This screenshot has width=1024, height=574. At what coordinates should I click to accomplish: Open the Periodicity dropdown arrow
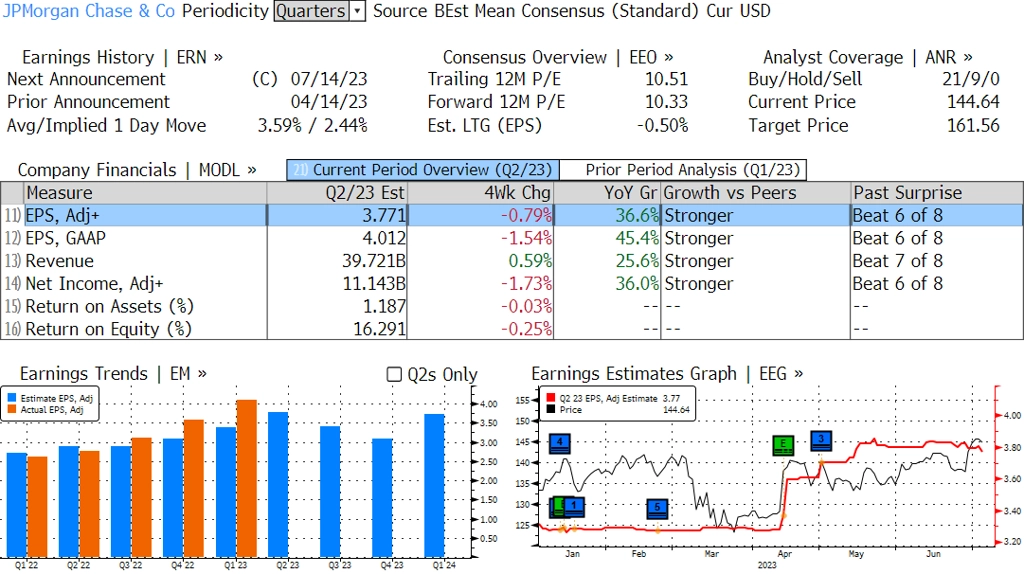358,11
